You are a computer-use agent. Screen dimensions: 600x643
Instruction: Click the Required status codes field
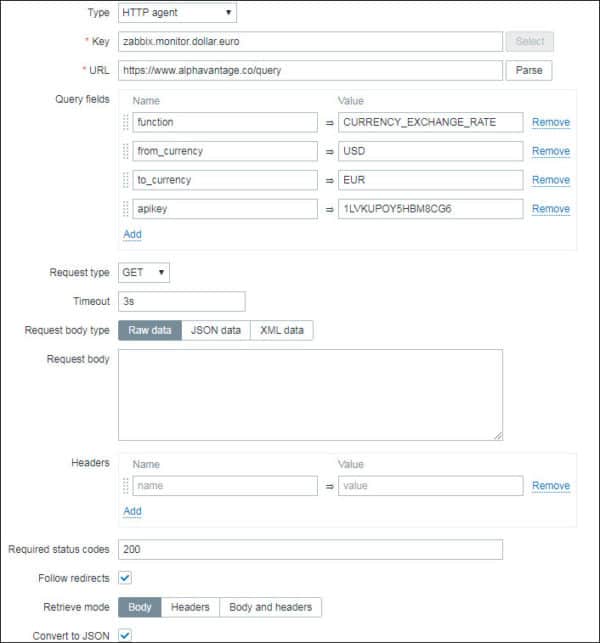310,550
